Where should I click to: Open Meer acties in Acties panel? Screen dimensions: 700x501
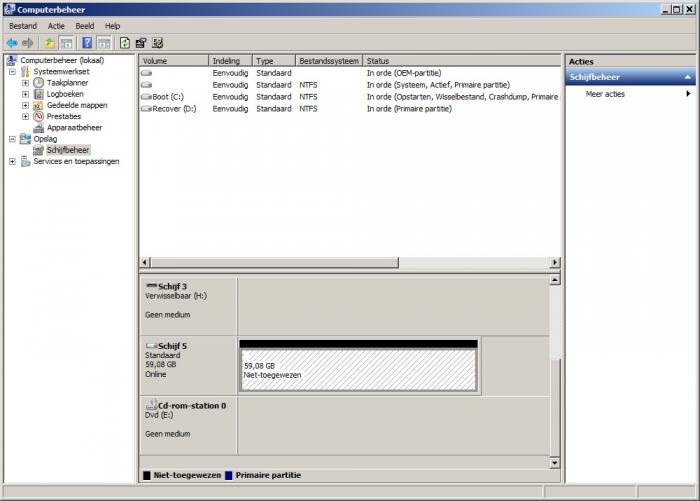click(605, 94)
